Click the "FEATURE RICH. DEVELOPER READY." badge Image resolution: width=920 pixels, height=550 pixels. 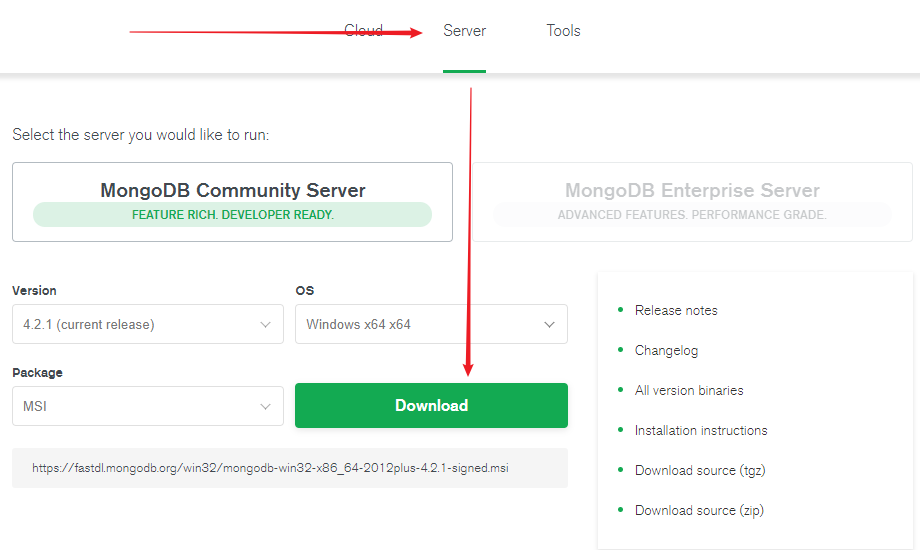coord(232,215)
